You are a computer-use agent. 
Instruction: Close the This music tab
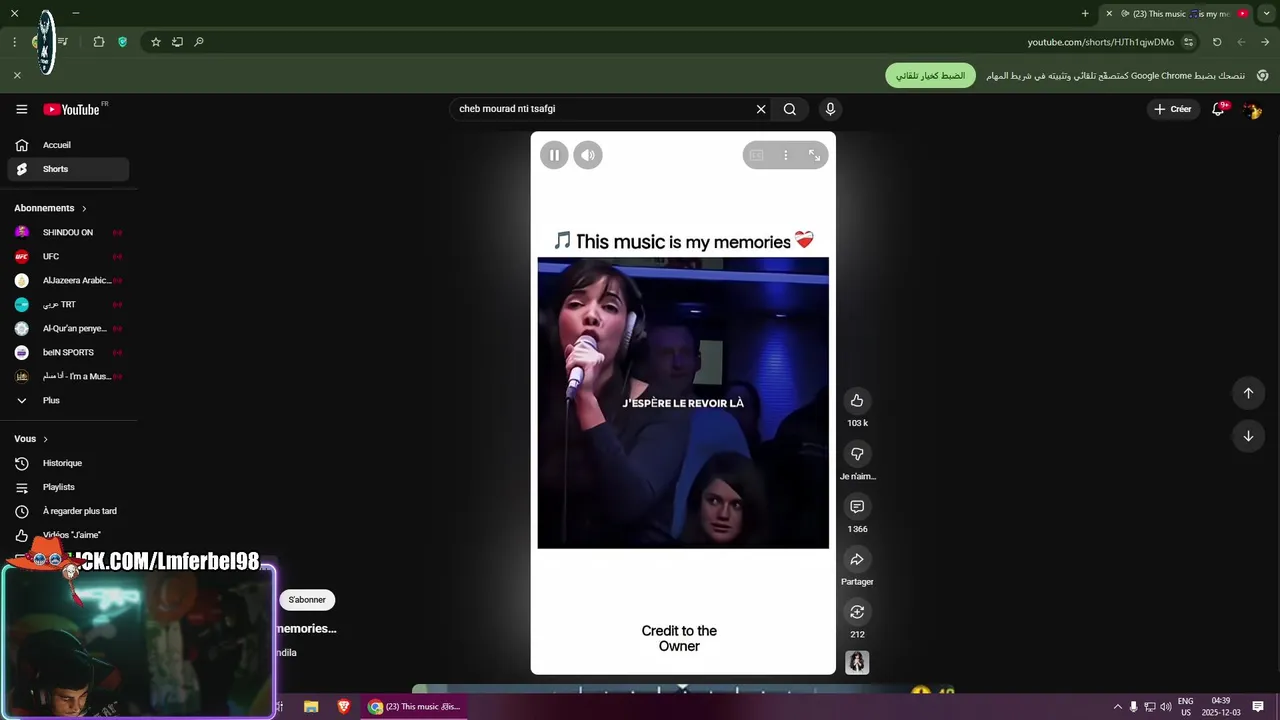click(x=1109, y=14)
